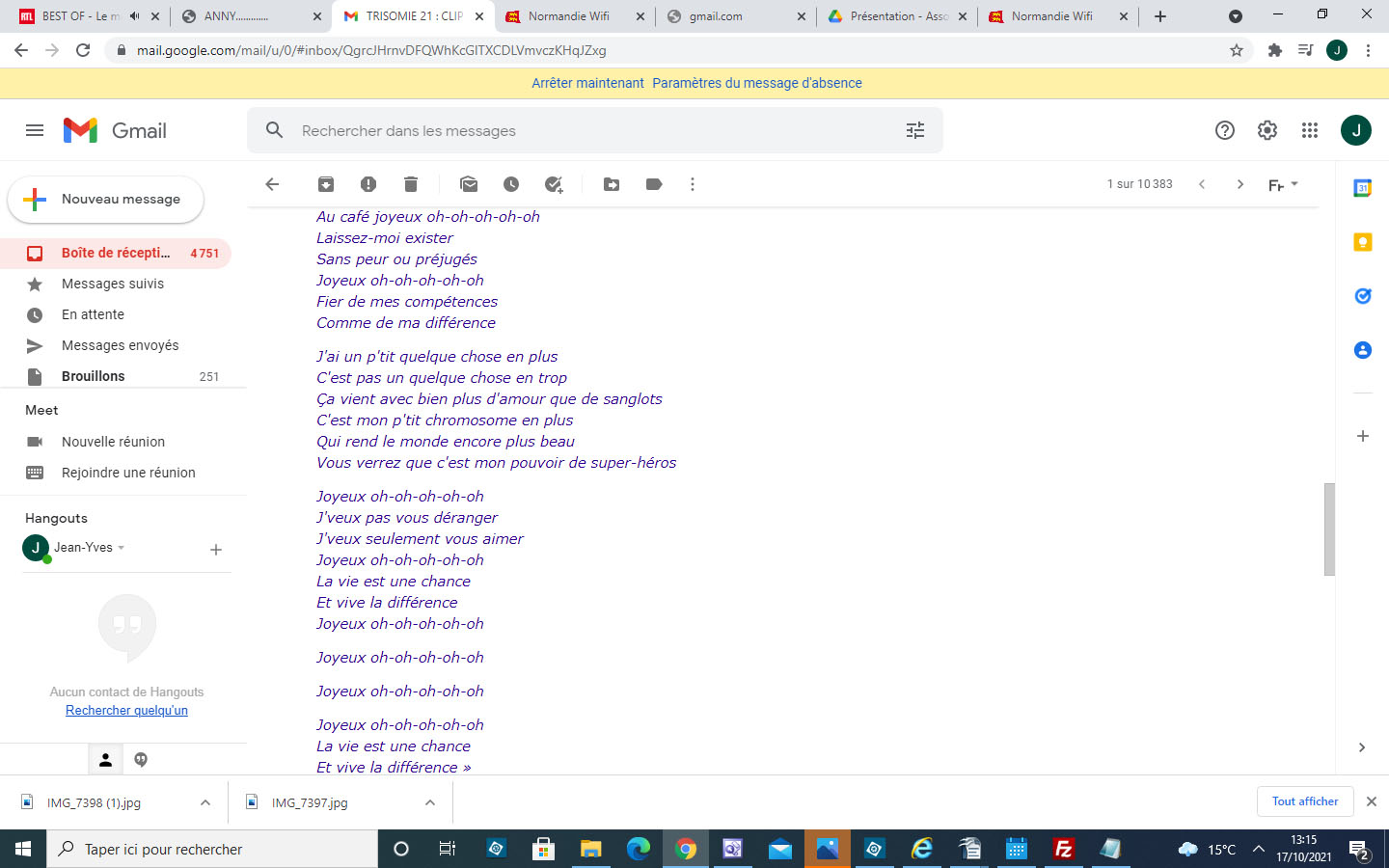Viewport: 1389px width, 868px height.
Task: Open Google Calendar side panel
Action: [x=1363, y=188]
